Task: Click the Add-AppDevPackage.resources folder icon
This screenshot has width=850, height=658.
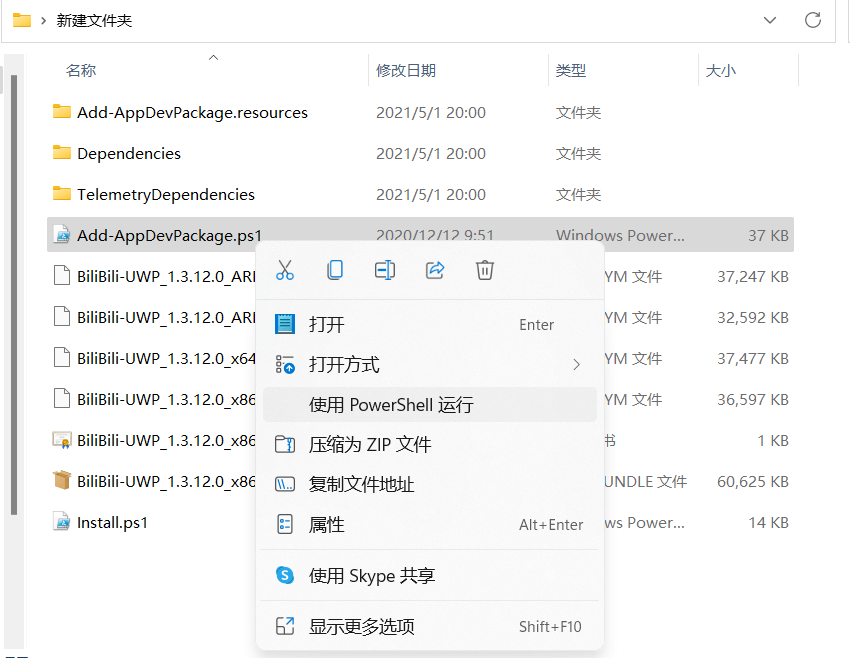Action: [62, 112]
